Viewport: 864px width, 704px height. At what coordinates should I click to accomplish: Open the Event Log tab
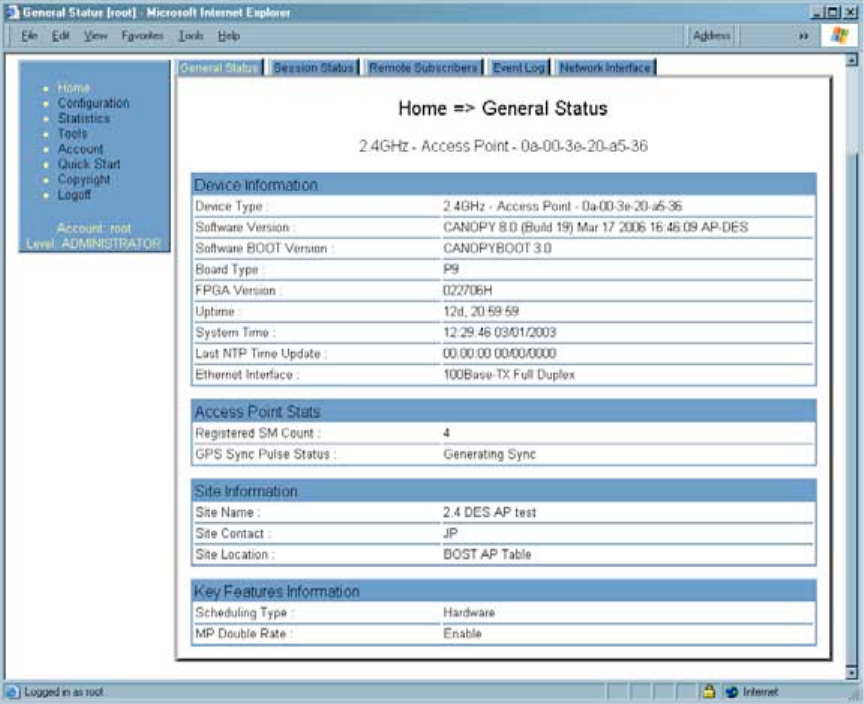(x=519, y=68)
